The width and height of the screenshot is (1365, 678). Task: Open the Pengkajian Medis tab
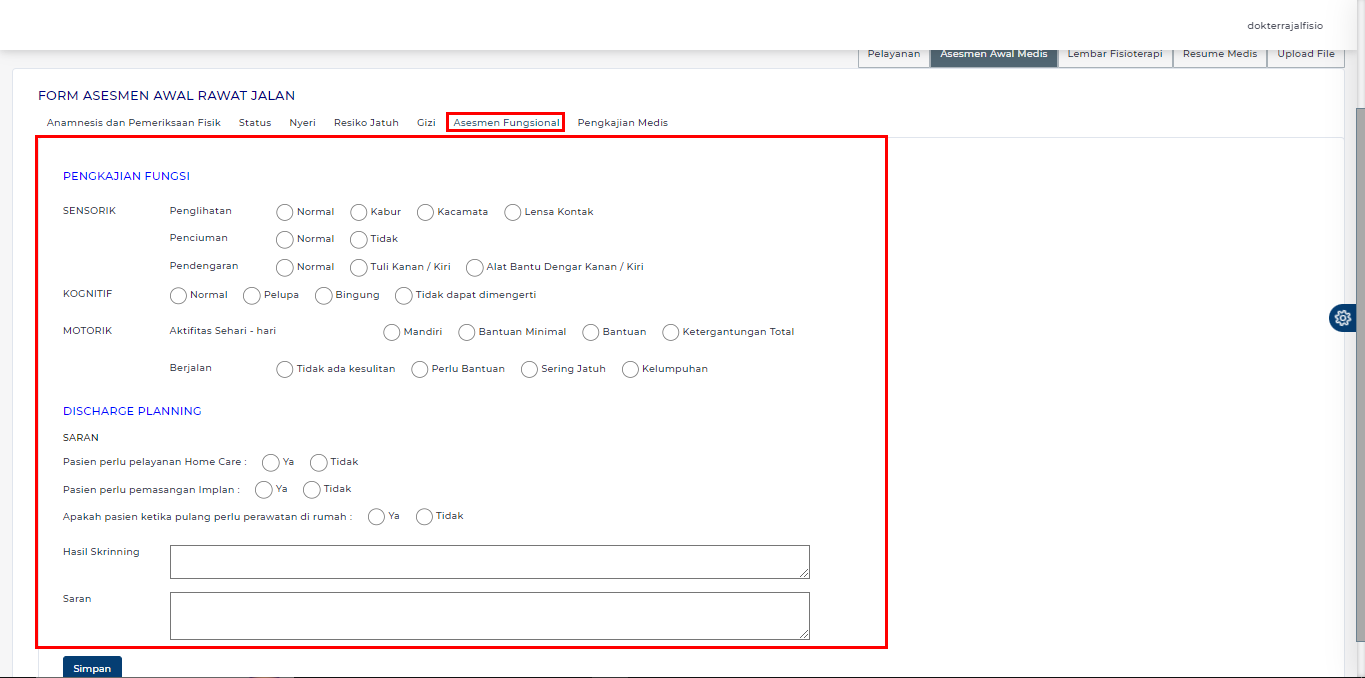622,123
